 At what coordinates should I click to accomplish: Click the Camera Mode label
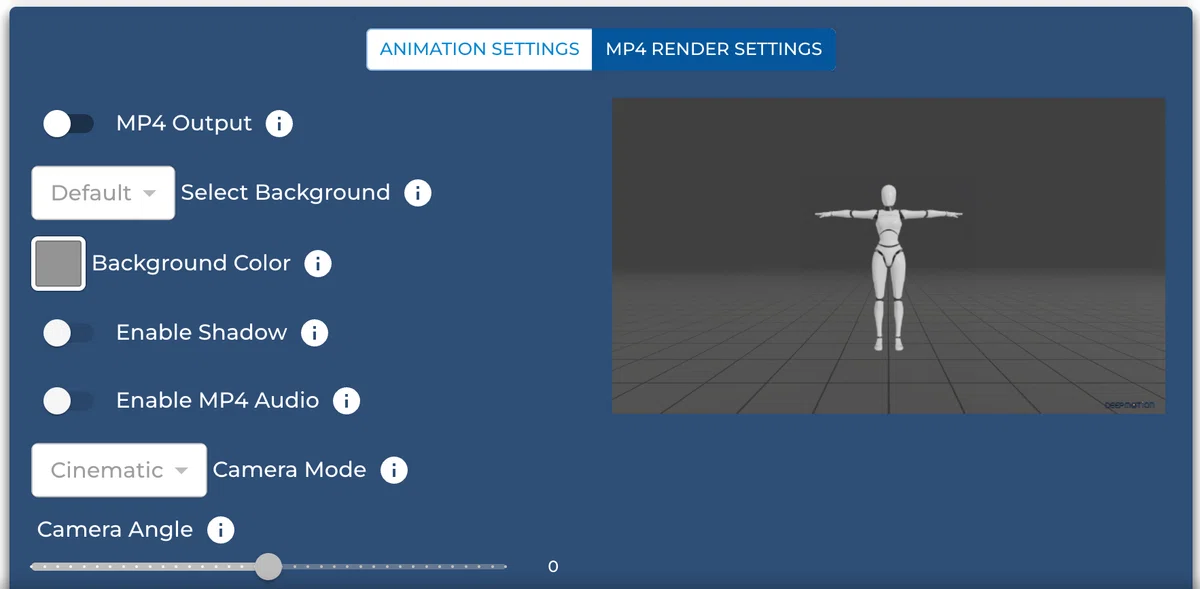click(x=290, y=470)
